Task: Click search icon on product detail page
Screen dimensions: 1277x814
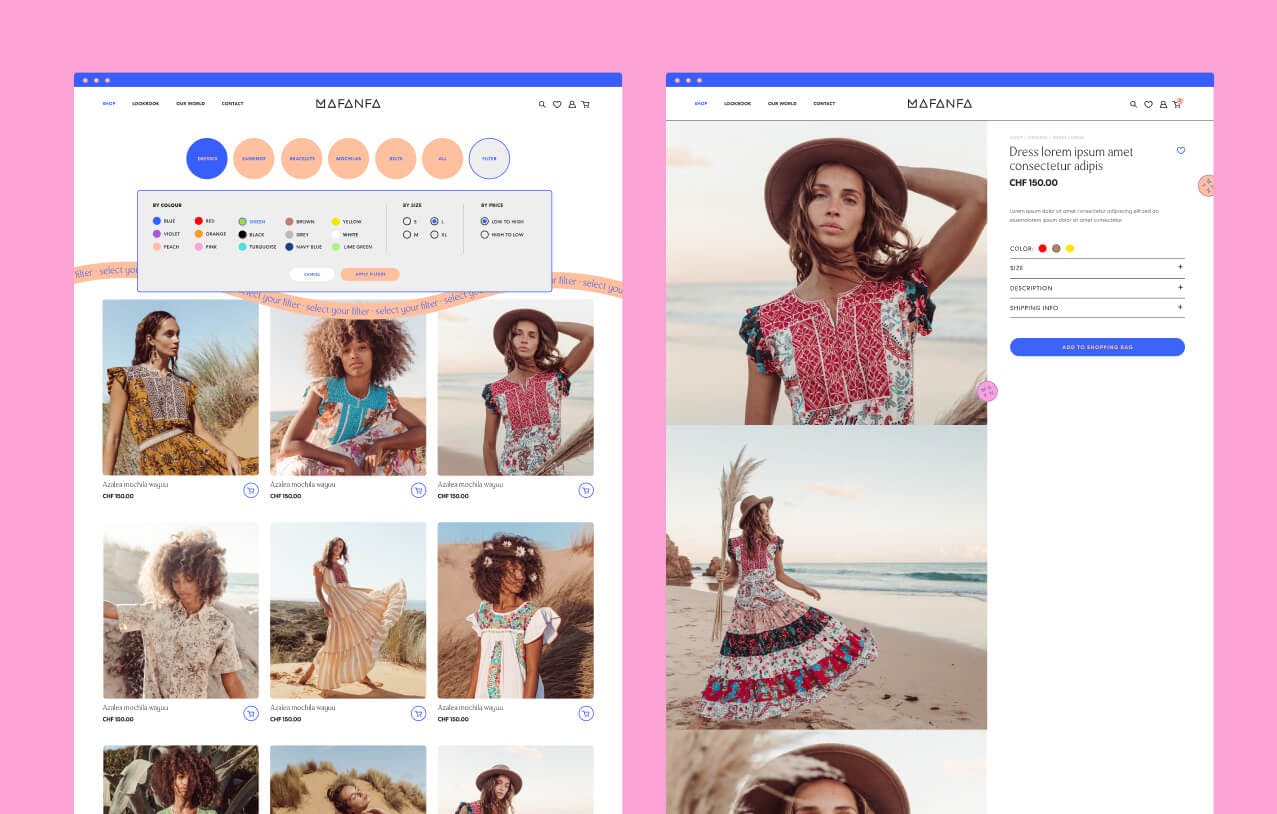Action: 1133,104
